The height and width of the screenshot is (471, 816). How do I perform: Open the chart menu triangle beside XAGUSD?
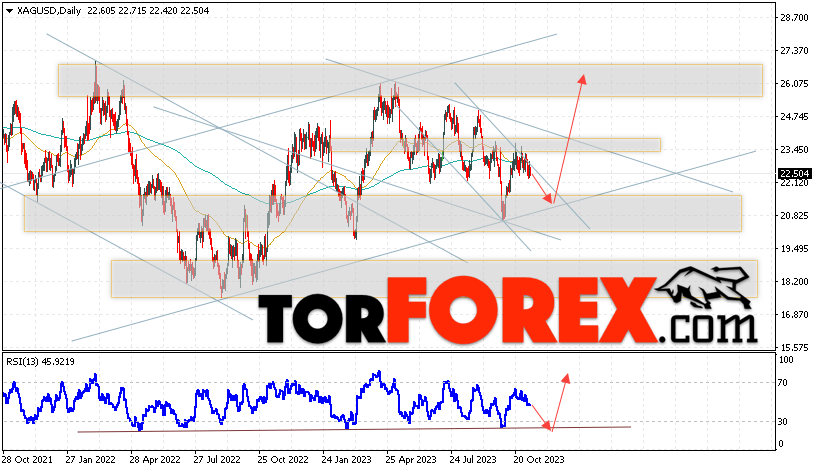pyautogui.click(x=9, y=11)
